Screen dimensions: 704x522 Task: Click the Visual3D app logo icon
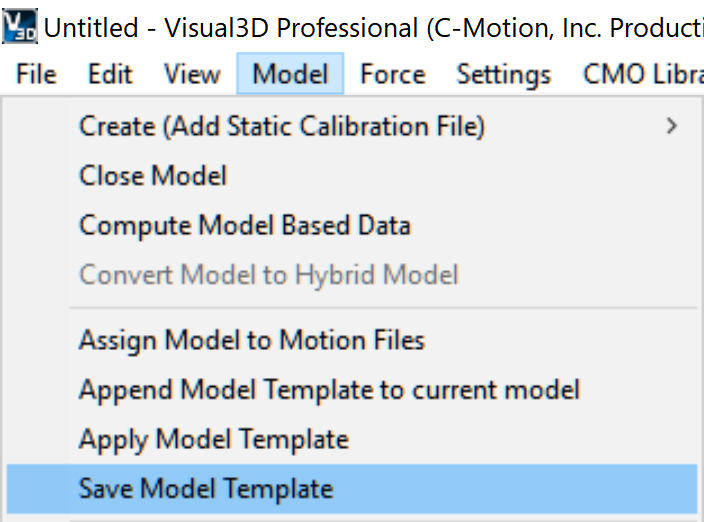click(20, 26)
